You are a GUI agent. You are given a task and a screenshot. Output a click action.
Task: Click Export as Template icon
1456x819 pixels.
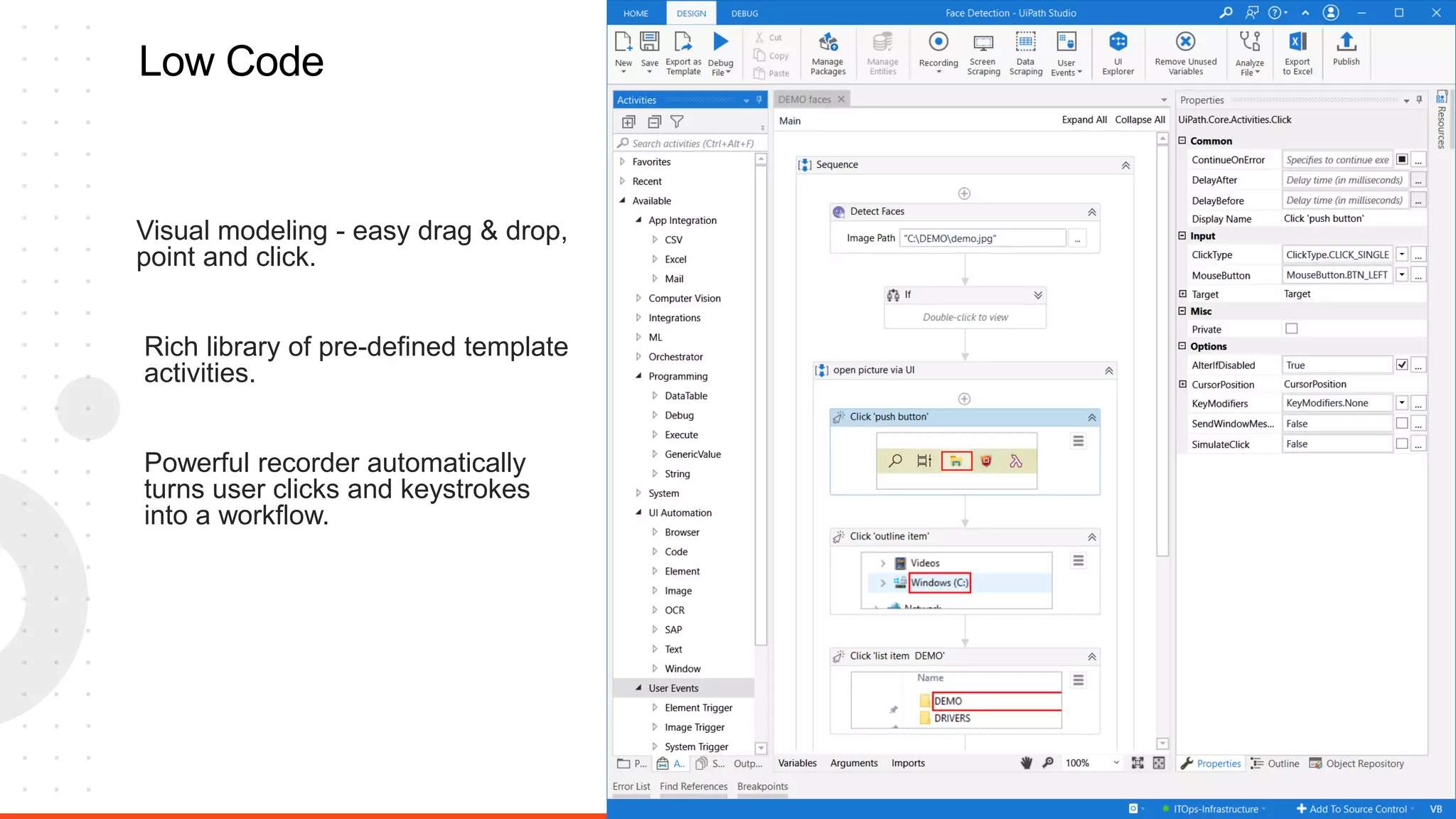click(x=683, y=43)
